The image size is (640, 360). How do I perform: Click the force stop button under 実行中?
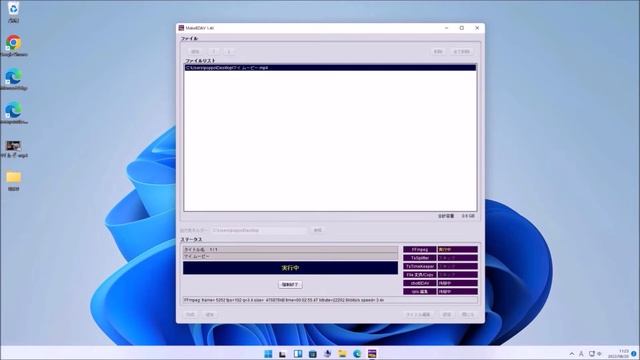(x=290, y=284)
